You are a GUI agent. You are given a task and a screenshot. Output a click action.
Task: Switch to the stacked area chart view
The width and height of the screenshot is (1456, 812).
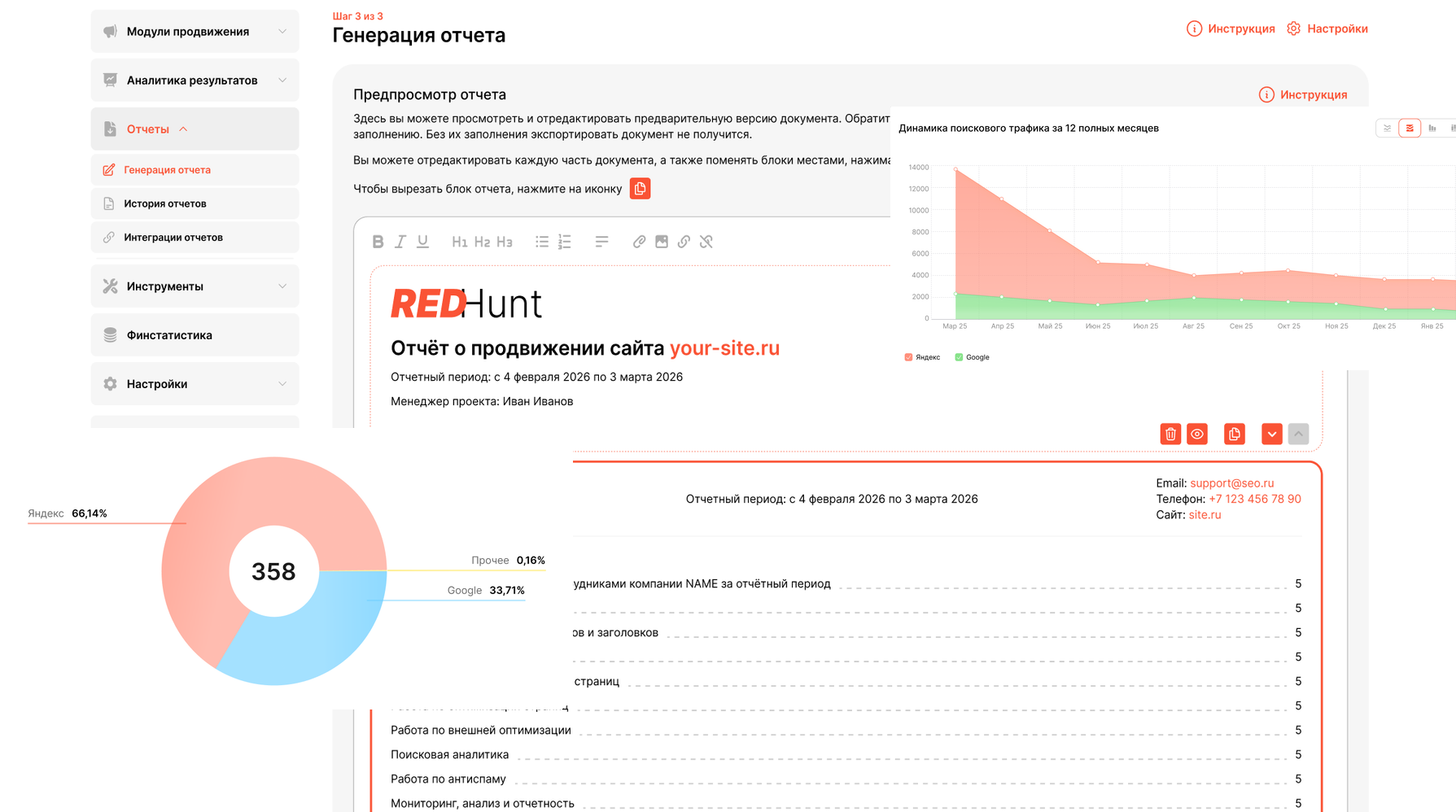[x=1410, y=128]
